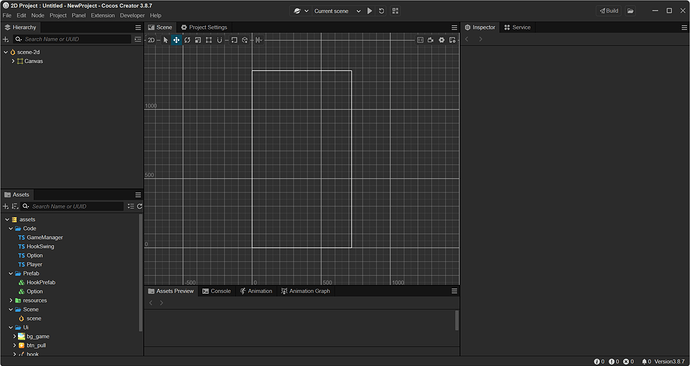690x366 pixels.
Task: Expand the Canvas node
Action: pyautogui.click(x=13, y=61)
